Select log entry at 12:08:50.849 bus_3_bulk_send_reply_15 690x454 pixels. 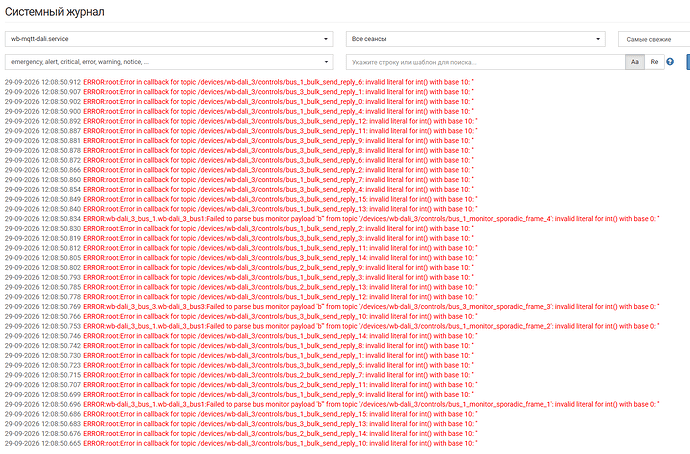[x=241, y=199]
